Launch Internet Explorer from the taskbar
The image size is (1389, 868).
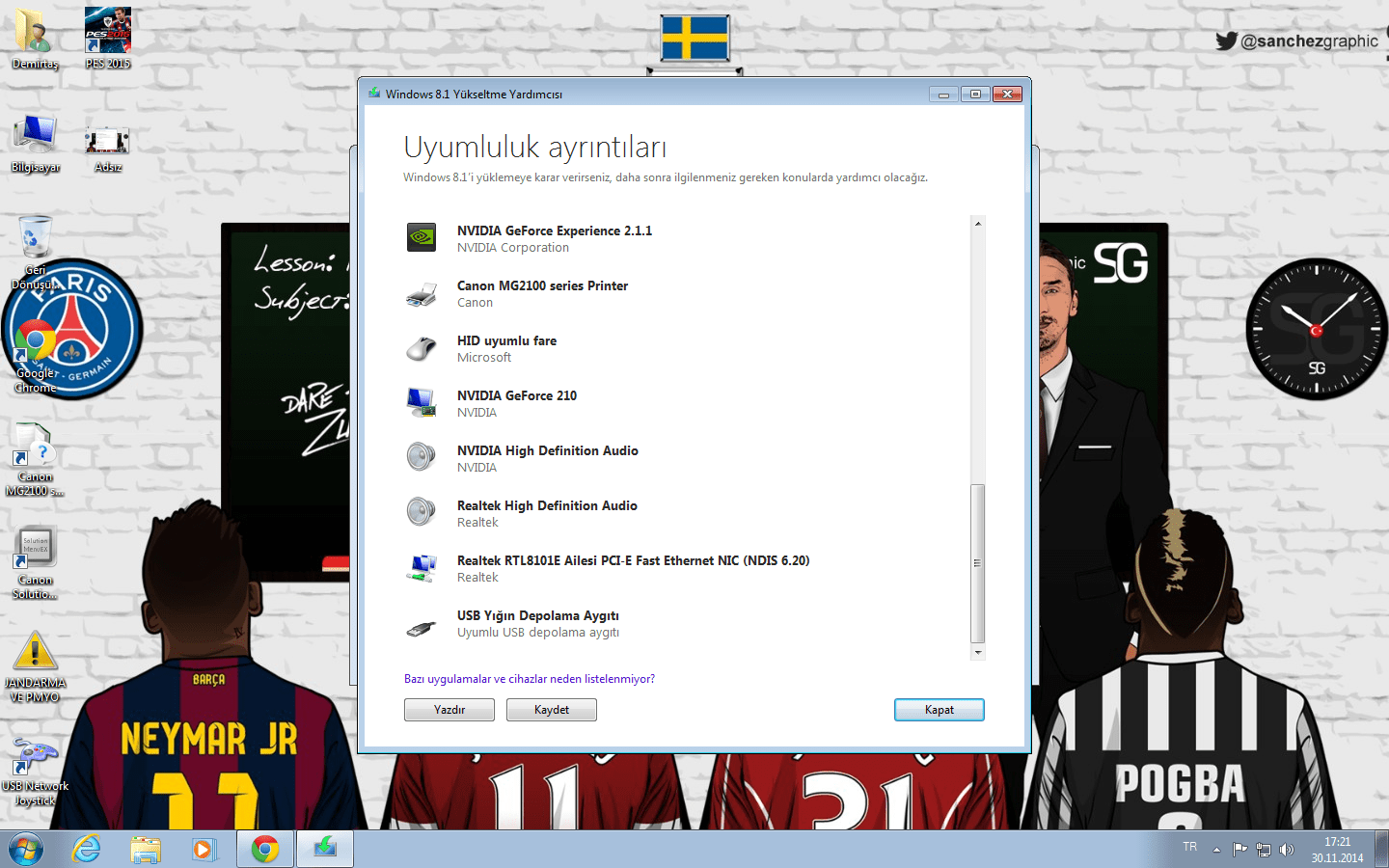pos(87,850)
